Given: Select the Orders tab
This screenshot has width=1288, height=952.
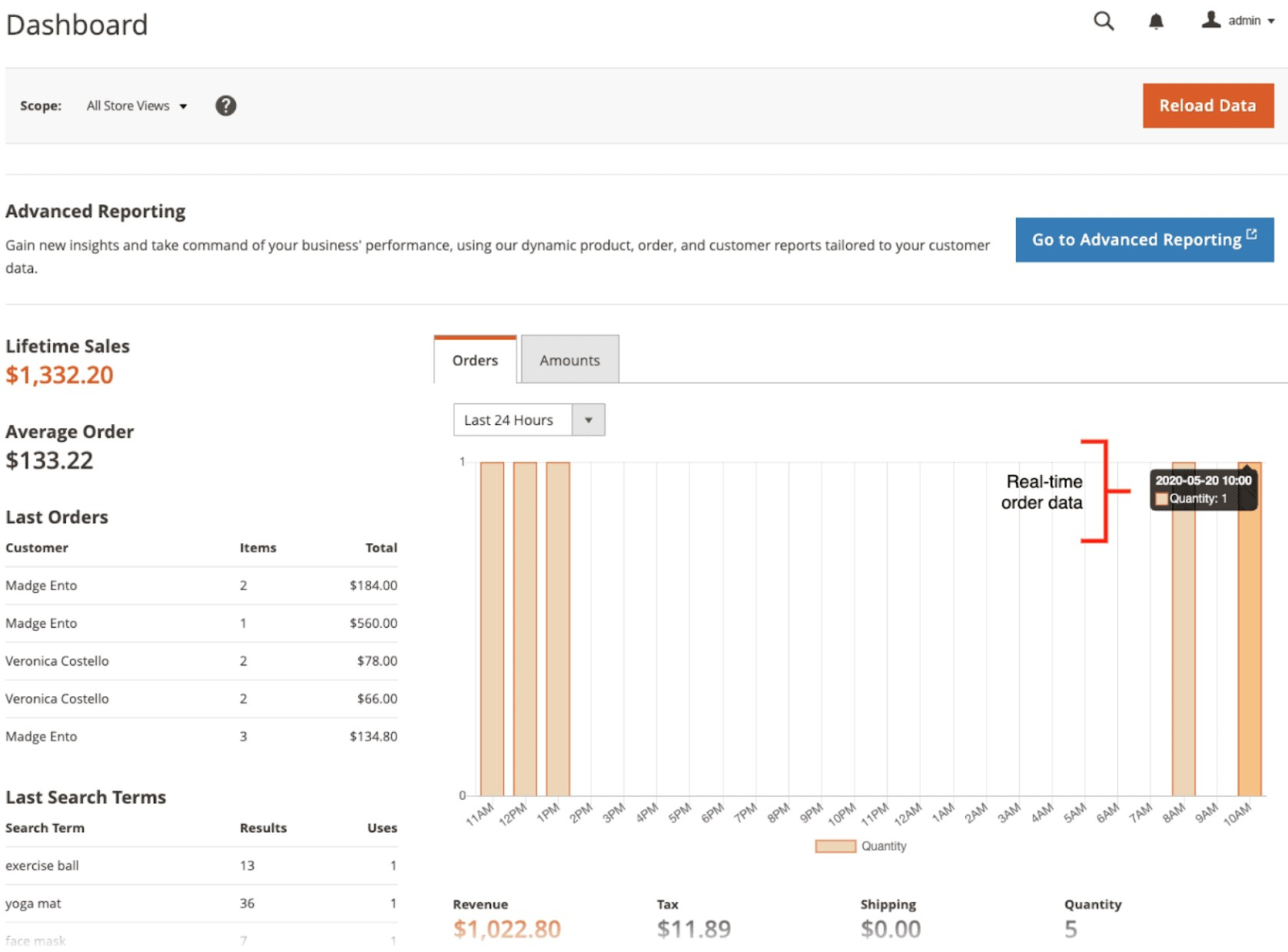Looking at the screenshot, I should (x=474, y=361).
